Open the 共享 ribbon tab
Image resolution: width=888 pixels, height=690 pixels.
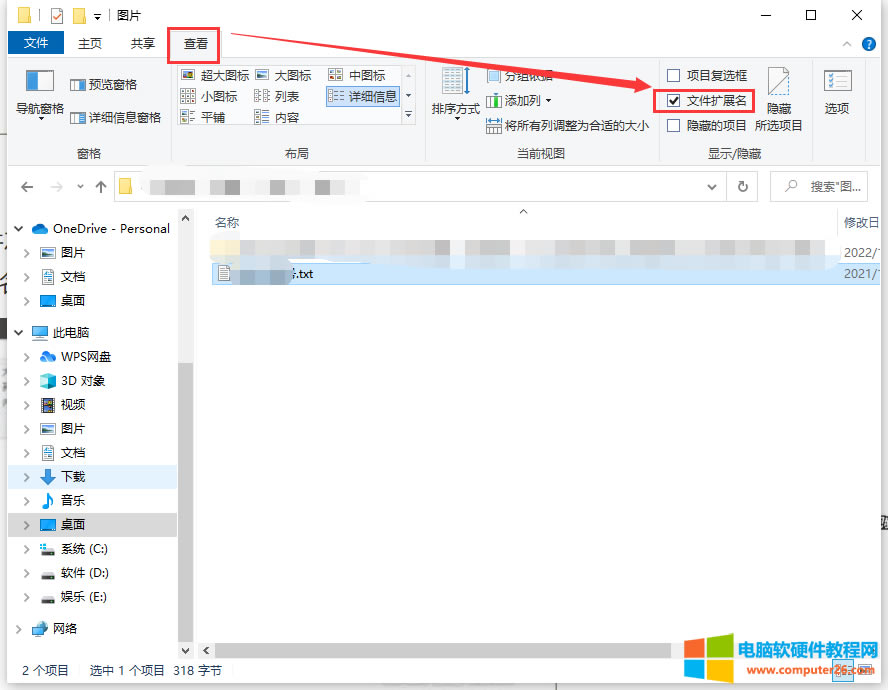[142, 43]
